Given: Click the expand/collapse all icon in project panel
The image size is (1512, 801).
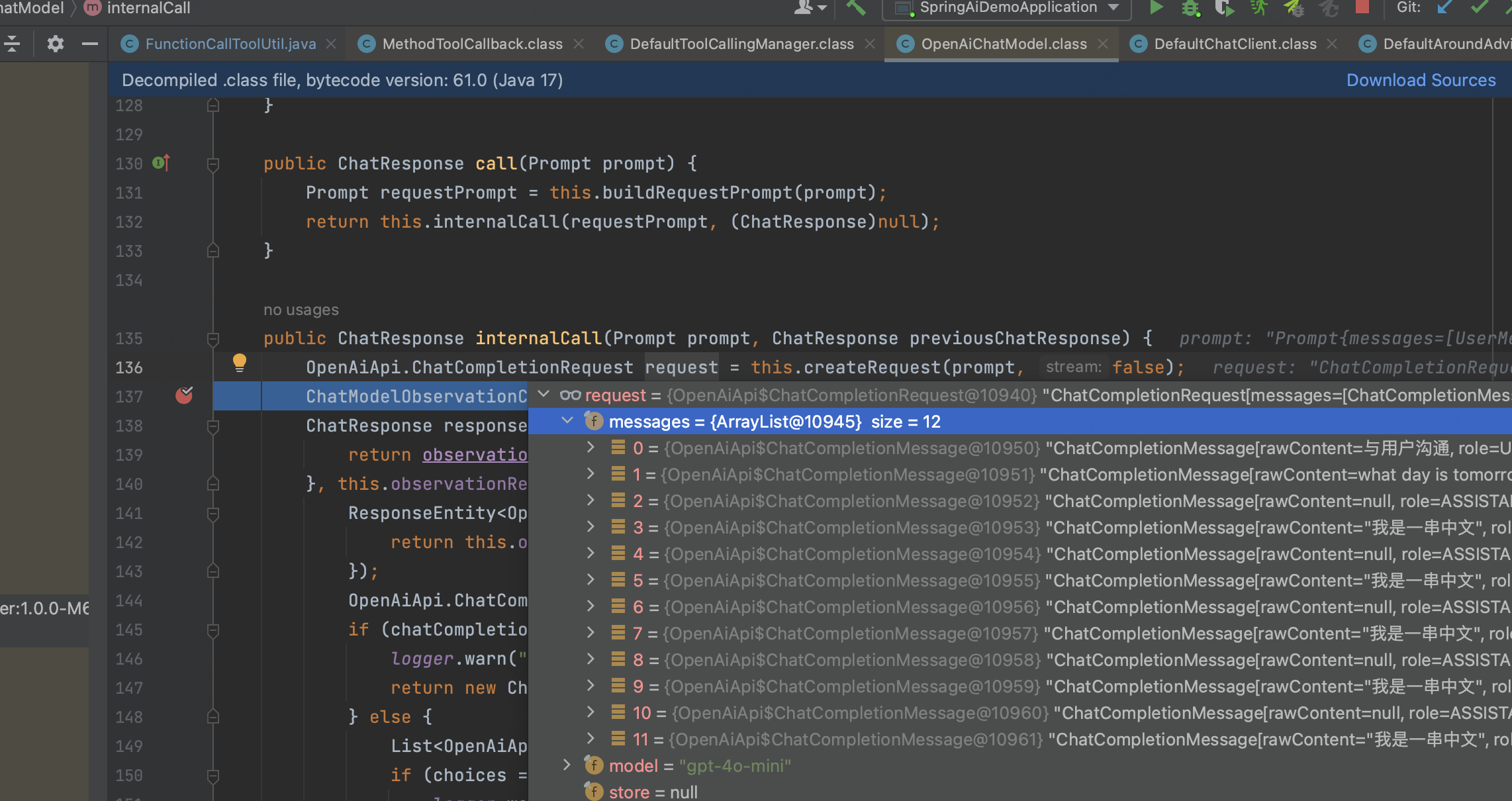Looking at the screenshot, I should tap(12, 44).
